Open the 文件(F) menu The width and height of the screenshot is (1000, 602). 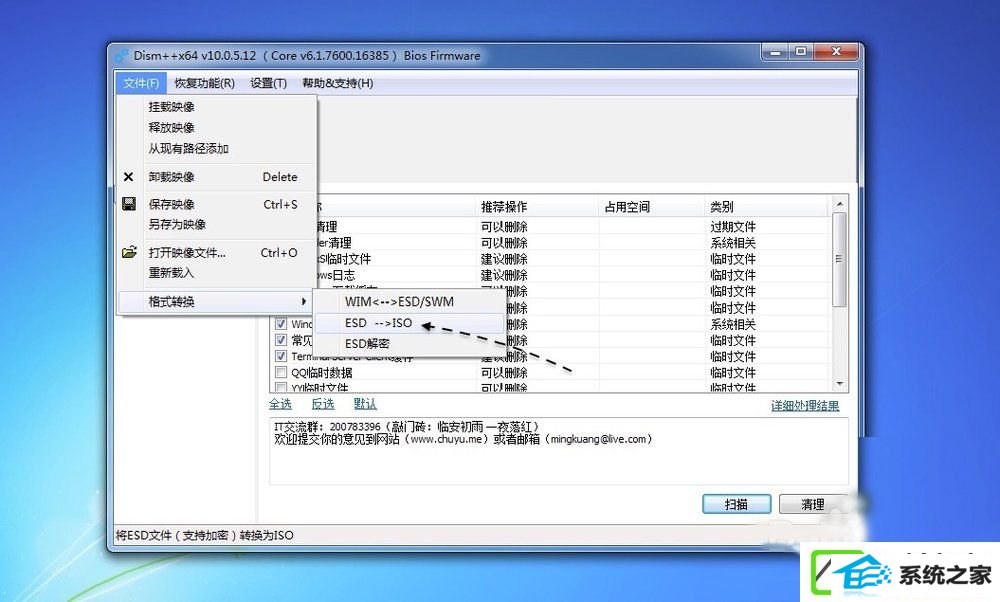pos(141,83)
